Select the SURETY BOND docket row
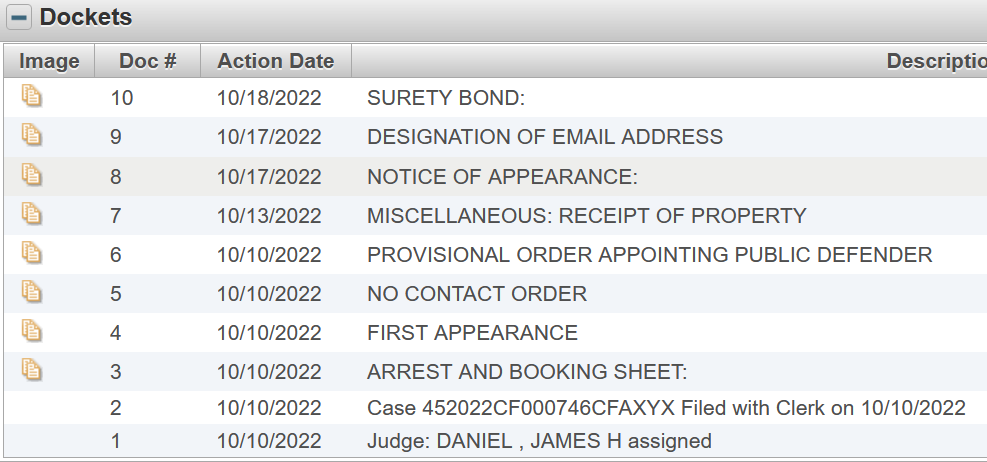Viewport: 987px width, 462px height. click(x=446, y=98)
